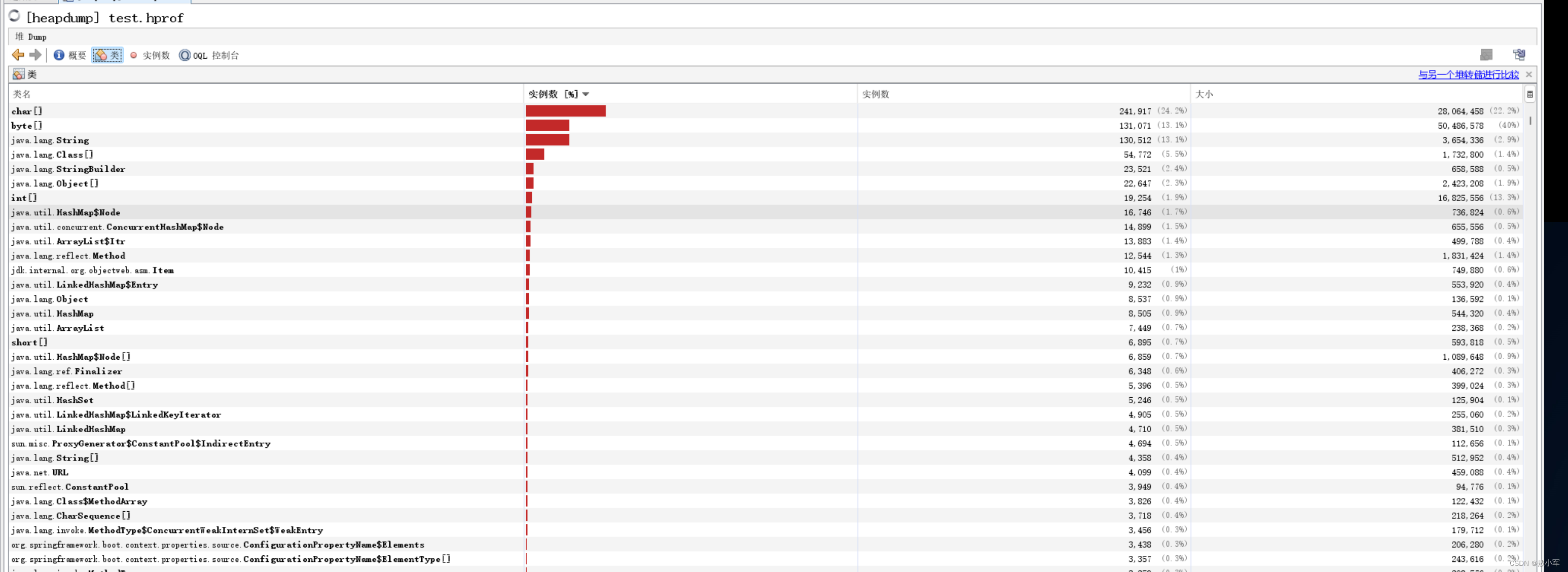Viewport: 1568px width, 572px height.
Task: Select sun.reflect.ConstantPool row
Action: tap(765, 487)
